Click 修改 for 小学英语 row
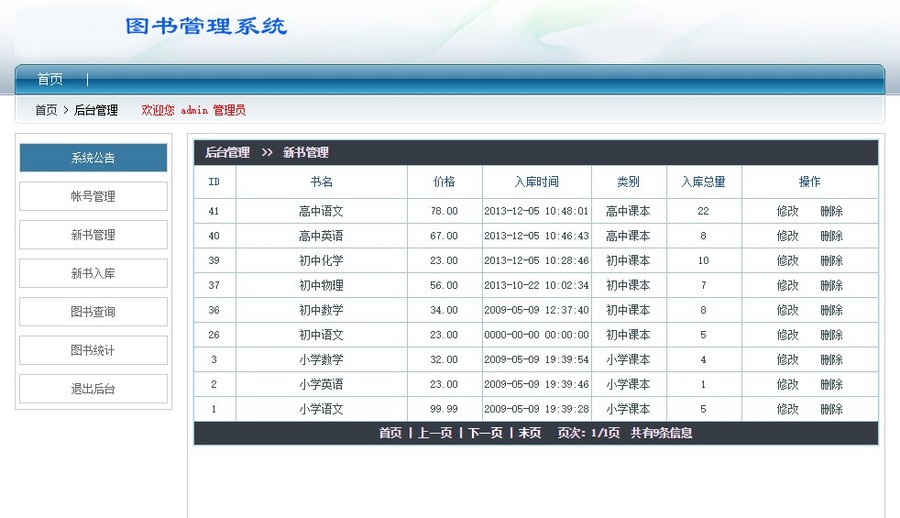The width and height of the screenshot is (900, 518). [788, 384]
